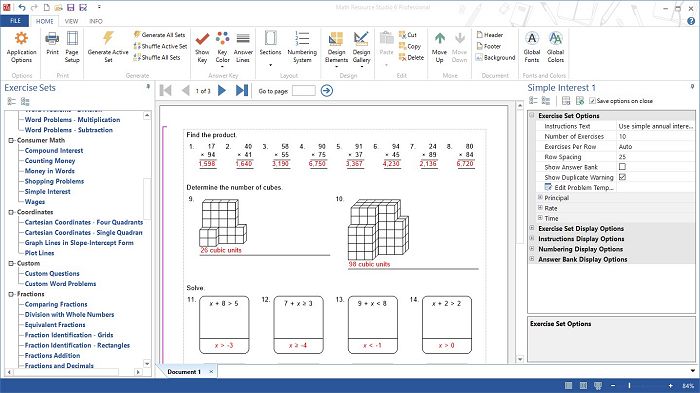700x393 pixels.
Task: Open Page Setup
Action: pyautogui.click(x=72, y=47)
